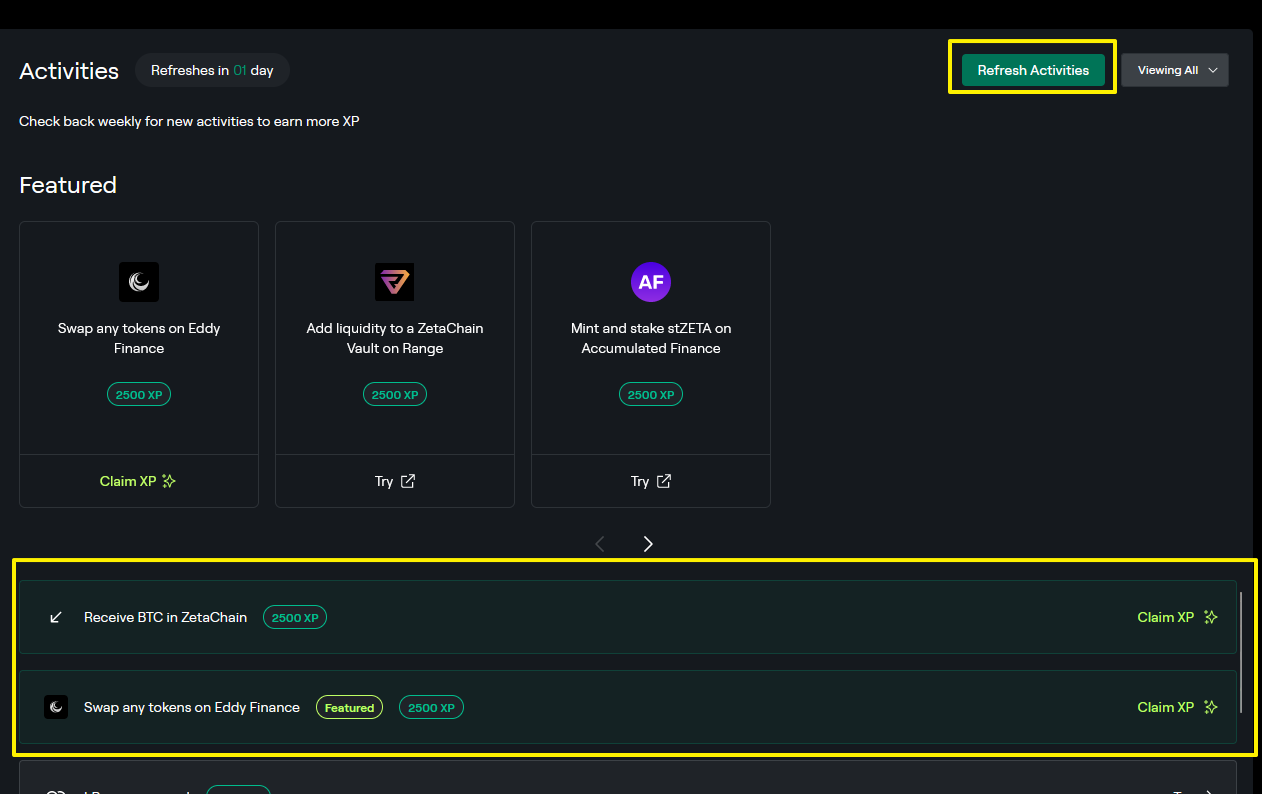Click the sparkle icon on the featured card Claim XP
The image size is (1262, 794).
click(x=169, y=481)
